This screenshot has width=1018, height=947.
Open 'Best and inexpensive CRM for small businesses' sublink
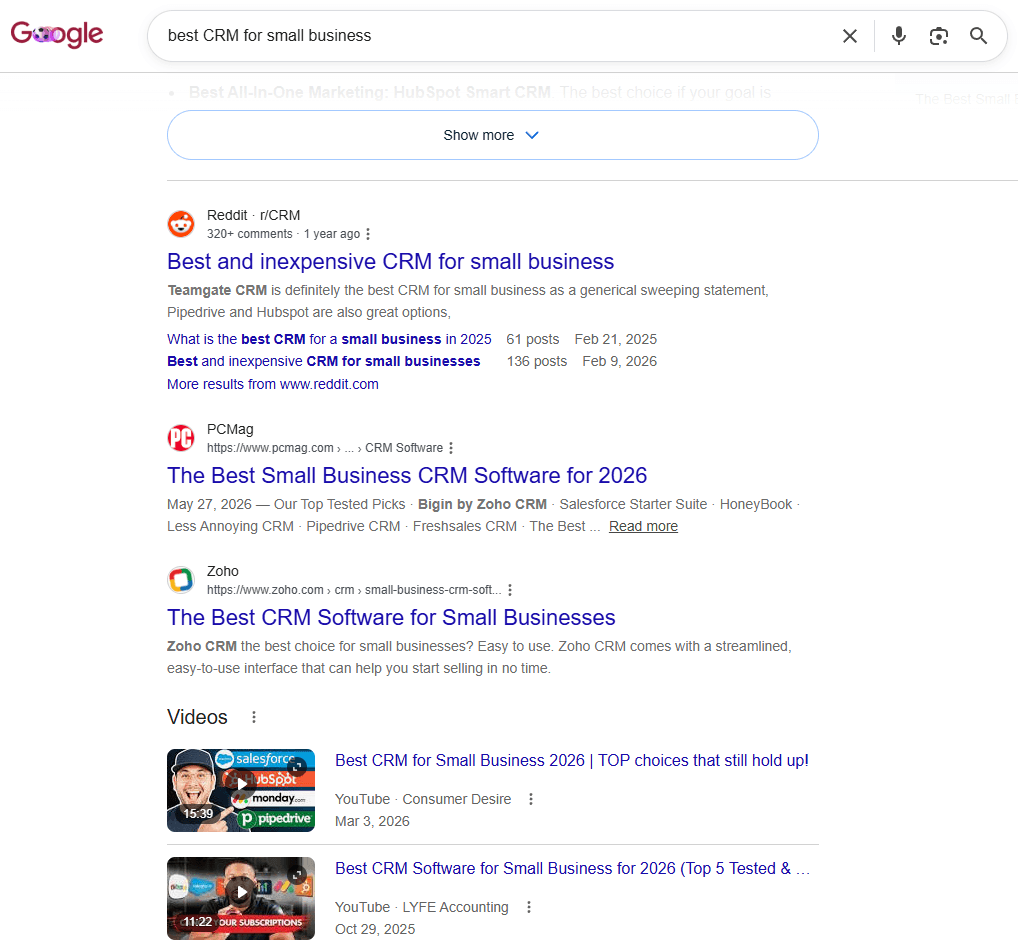click(x=323, y=362)
